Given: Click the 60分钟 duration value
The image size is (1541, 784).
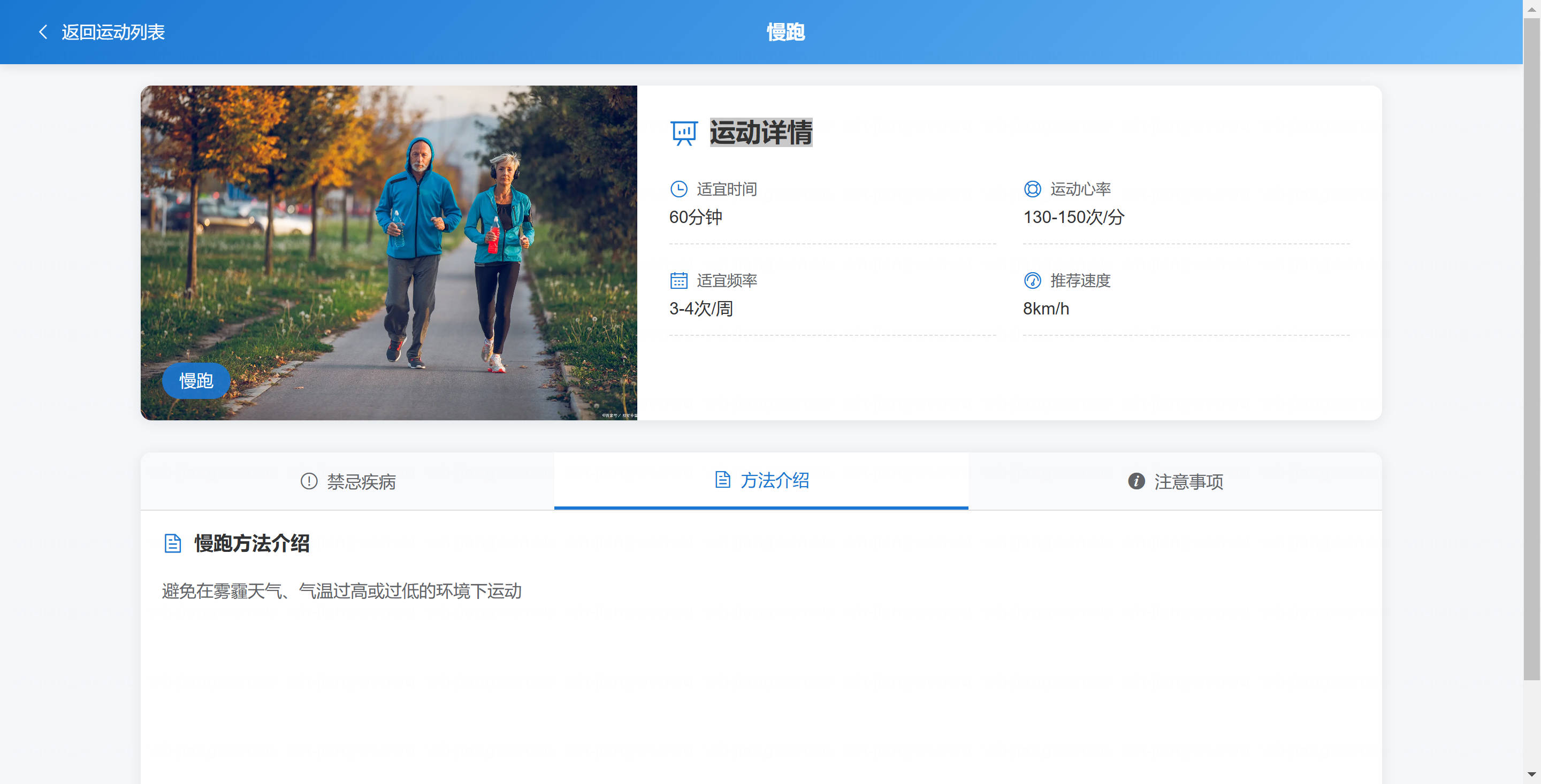Looking at the screenshot, I should [696, 217].
